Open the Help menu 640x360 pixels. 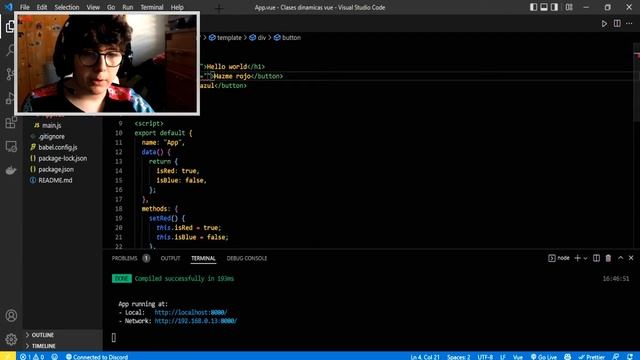coord(177,7)
